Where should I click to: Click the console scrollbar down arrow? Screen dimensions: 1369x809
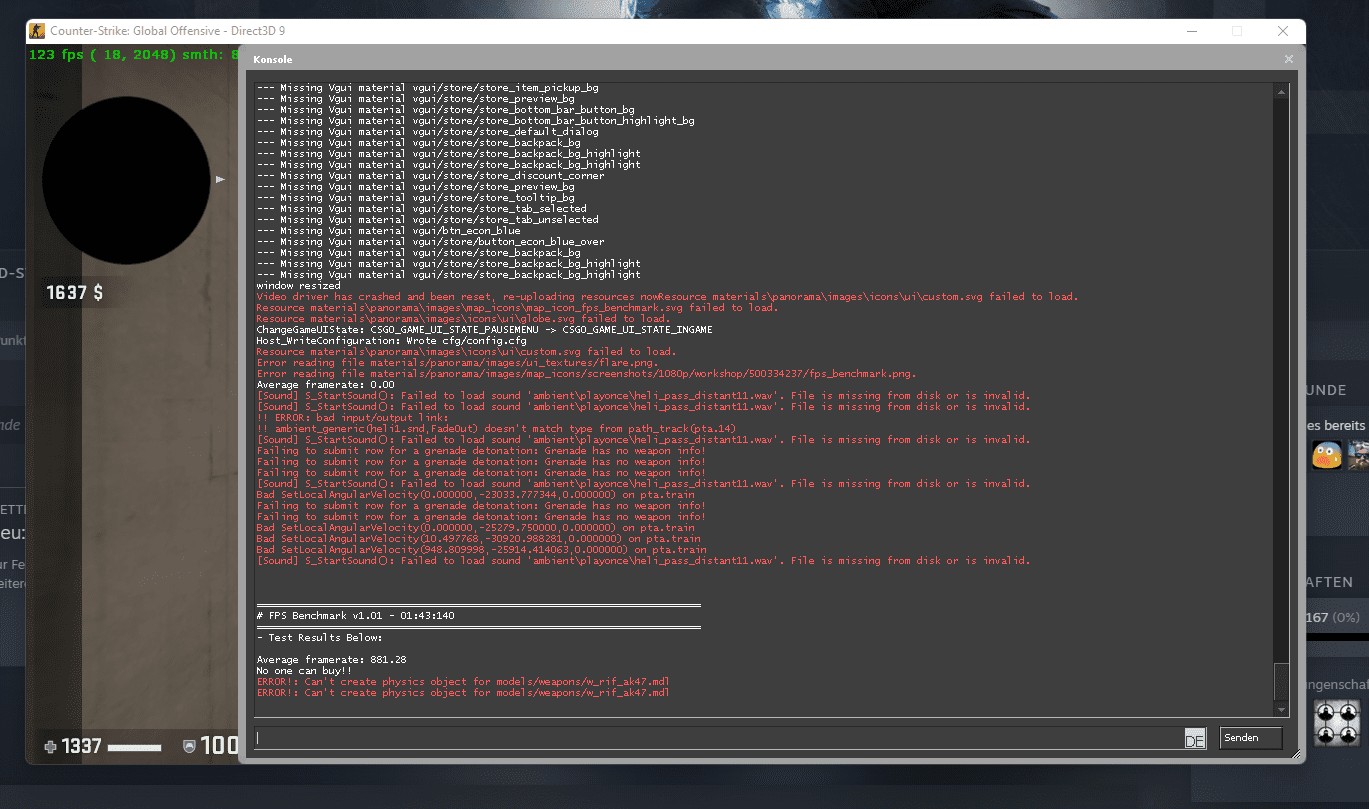click(1281, 709)
